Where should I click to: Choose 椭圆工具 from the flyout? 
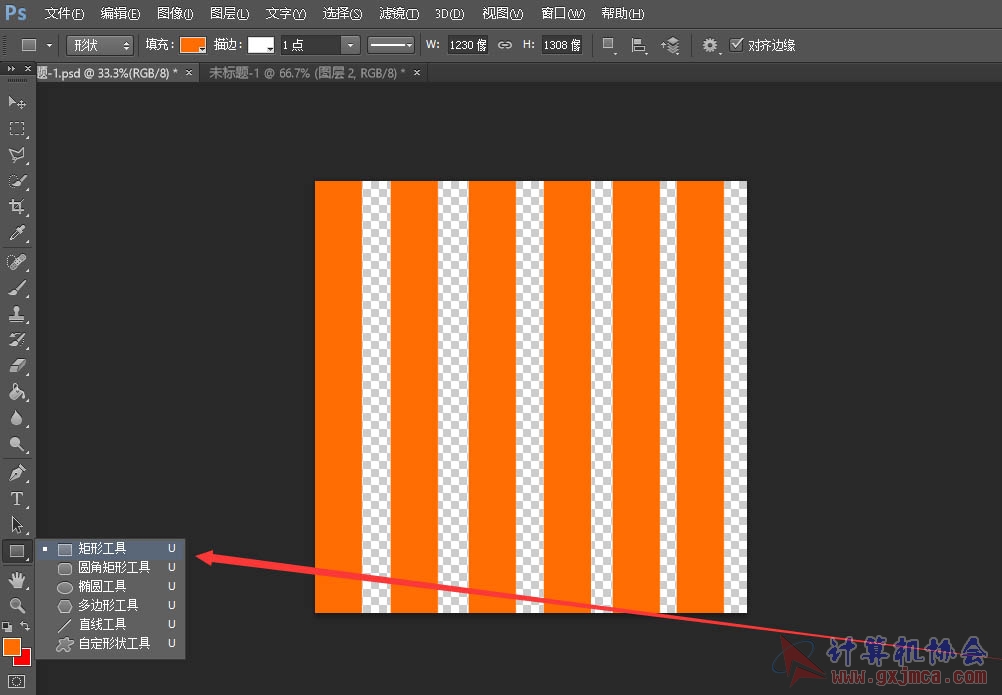(111, 586)
